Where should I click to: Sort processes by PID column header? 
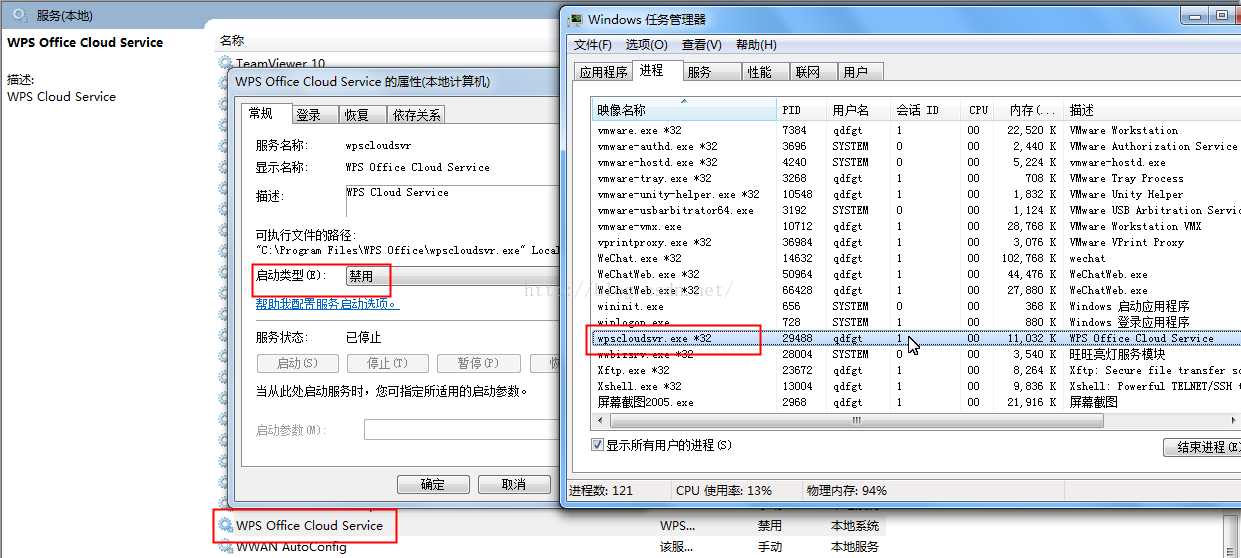(x=802, y=109)
